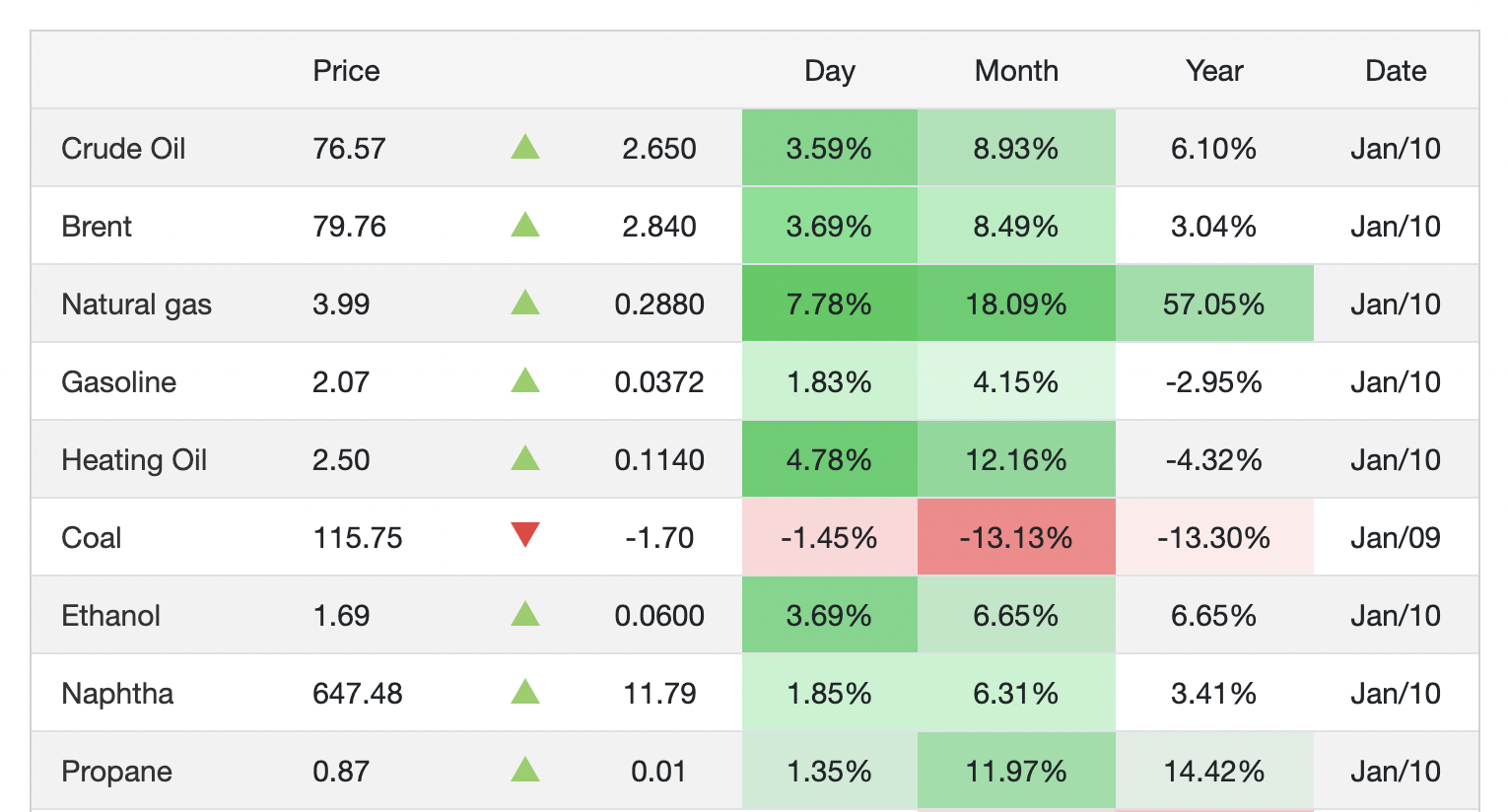Click the green up arrow in Crude Oil row
This screenshot has width=1508, height=812.
click(x=525, y=148)
